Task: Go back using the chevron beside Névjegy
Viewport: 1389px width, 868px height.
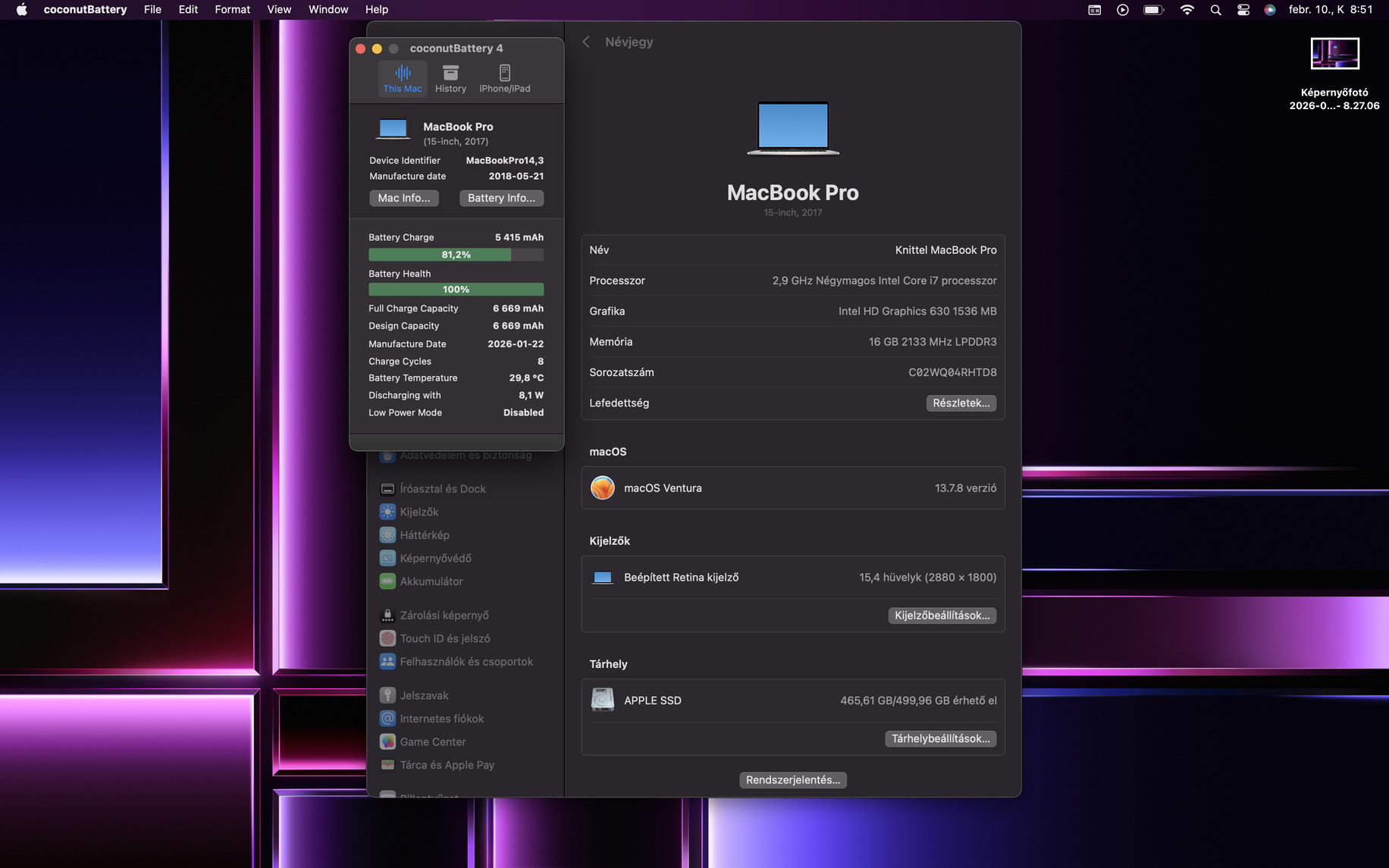Action: click(x=586, y=42)
